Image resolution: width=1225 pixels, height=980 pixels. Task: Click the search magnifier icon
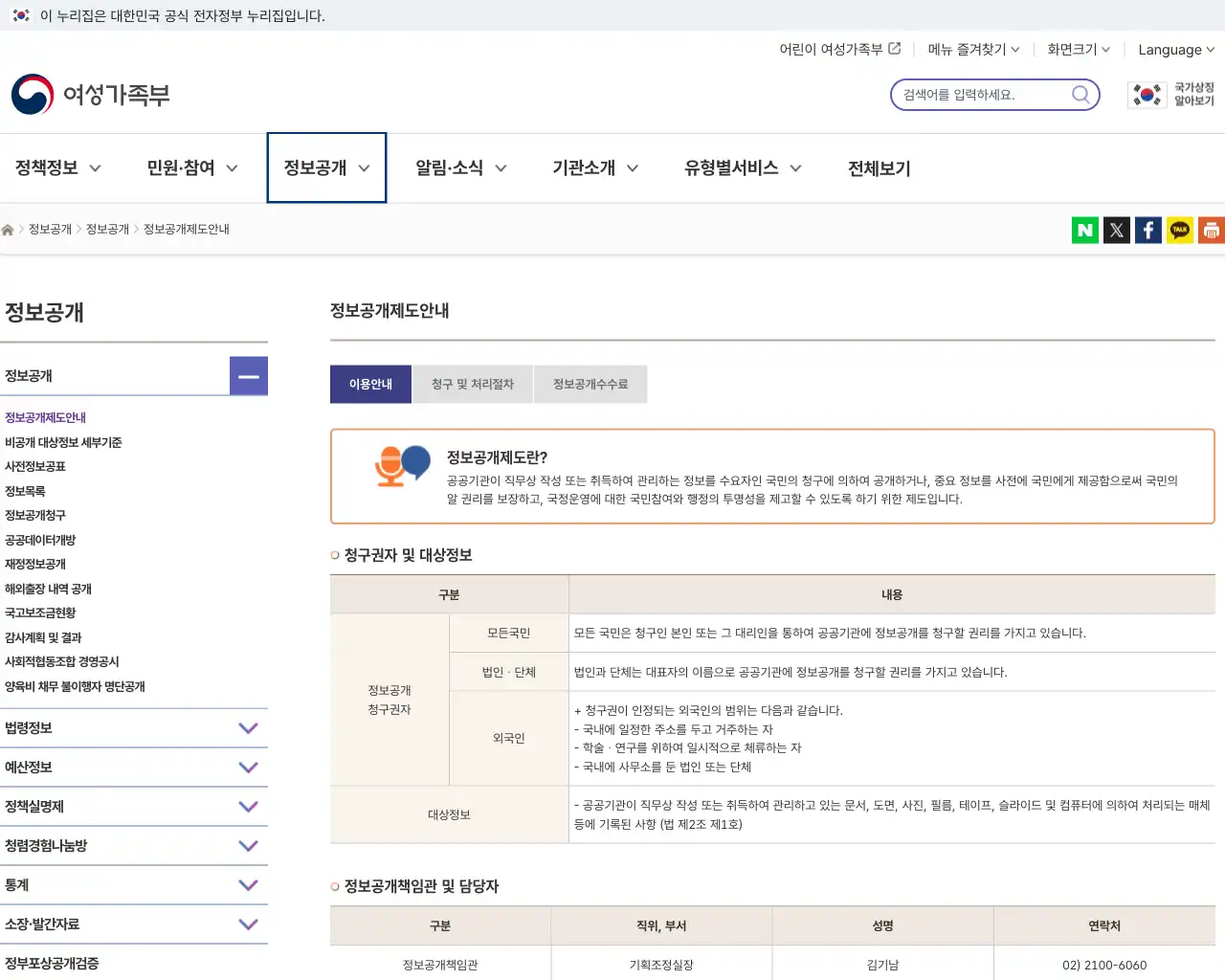tap(1080, 95)
